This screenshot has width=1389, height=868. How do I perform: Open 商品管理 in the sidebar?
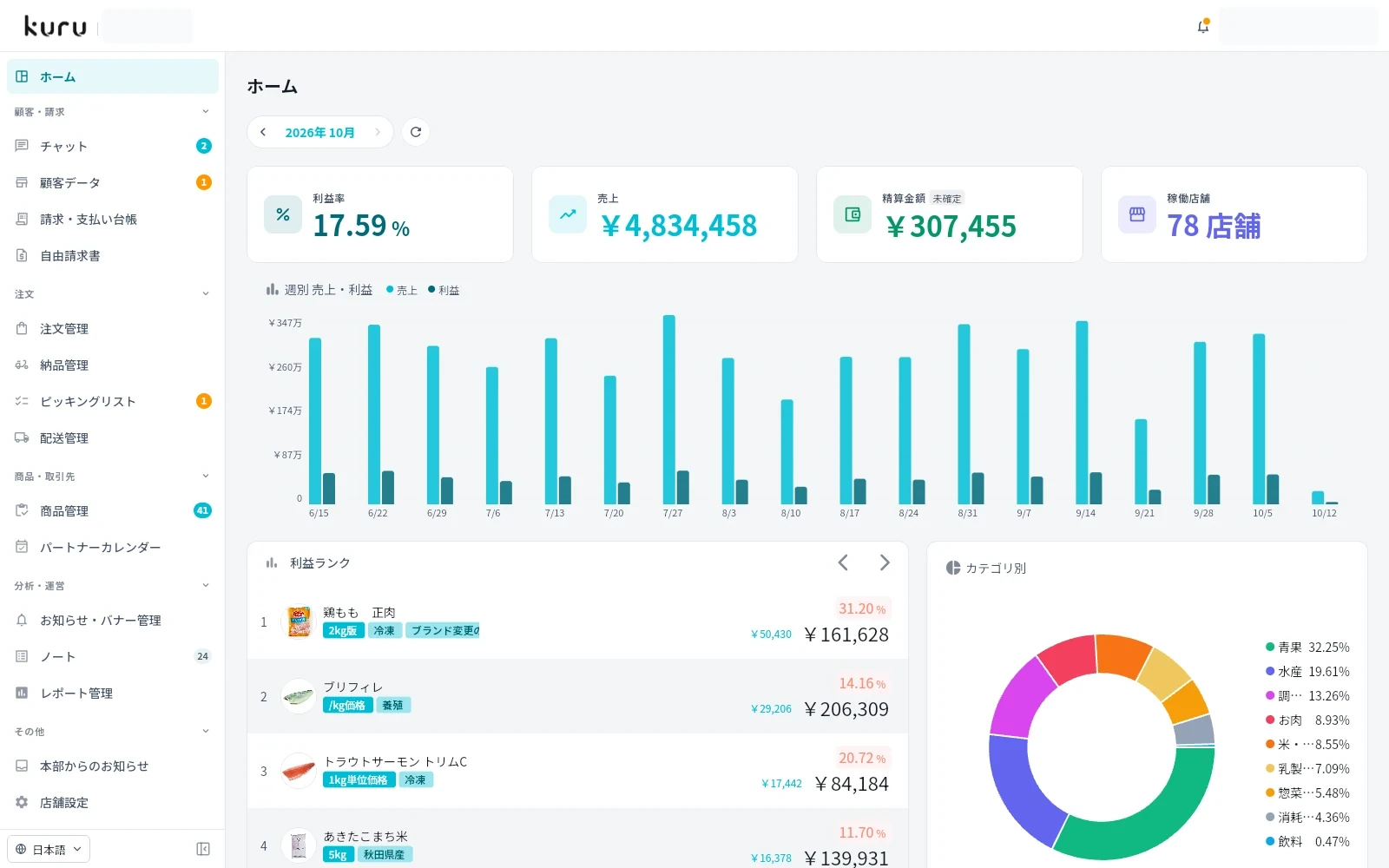113,510
